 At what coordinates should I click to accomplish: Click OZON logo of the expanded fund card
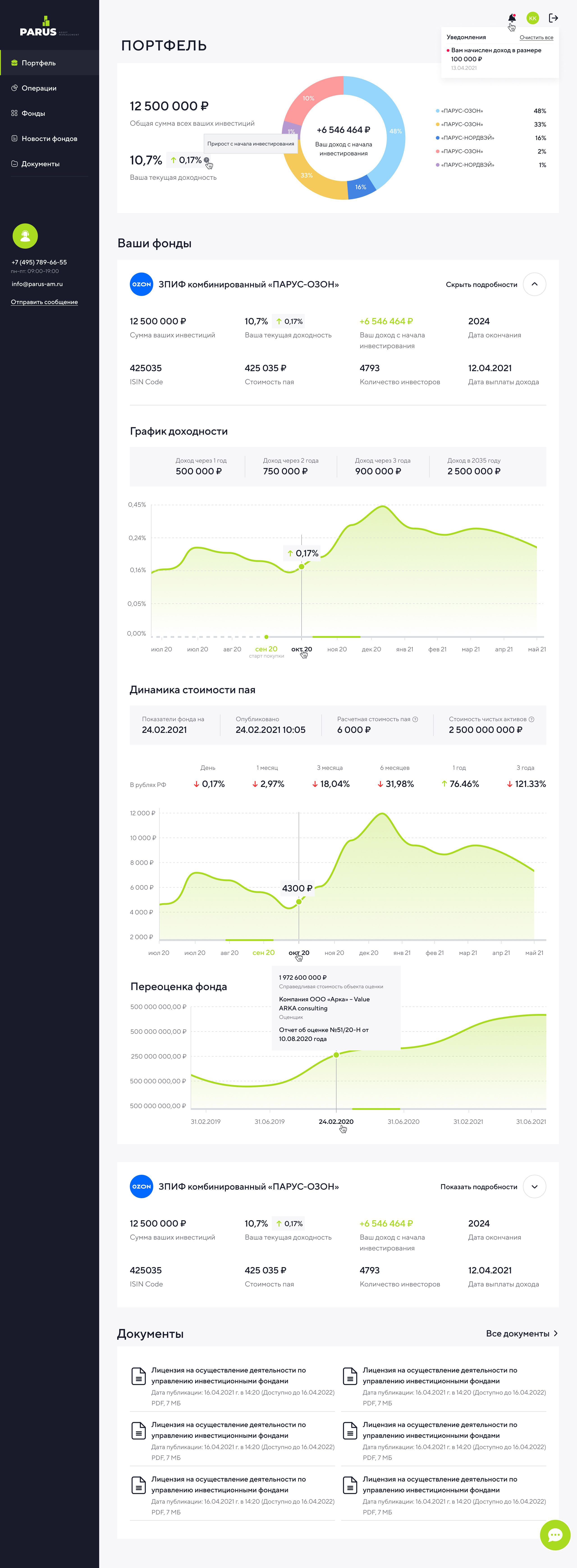point(141,284)
